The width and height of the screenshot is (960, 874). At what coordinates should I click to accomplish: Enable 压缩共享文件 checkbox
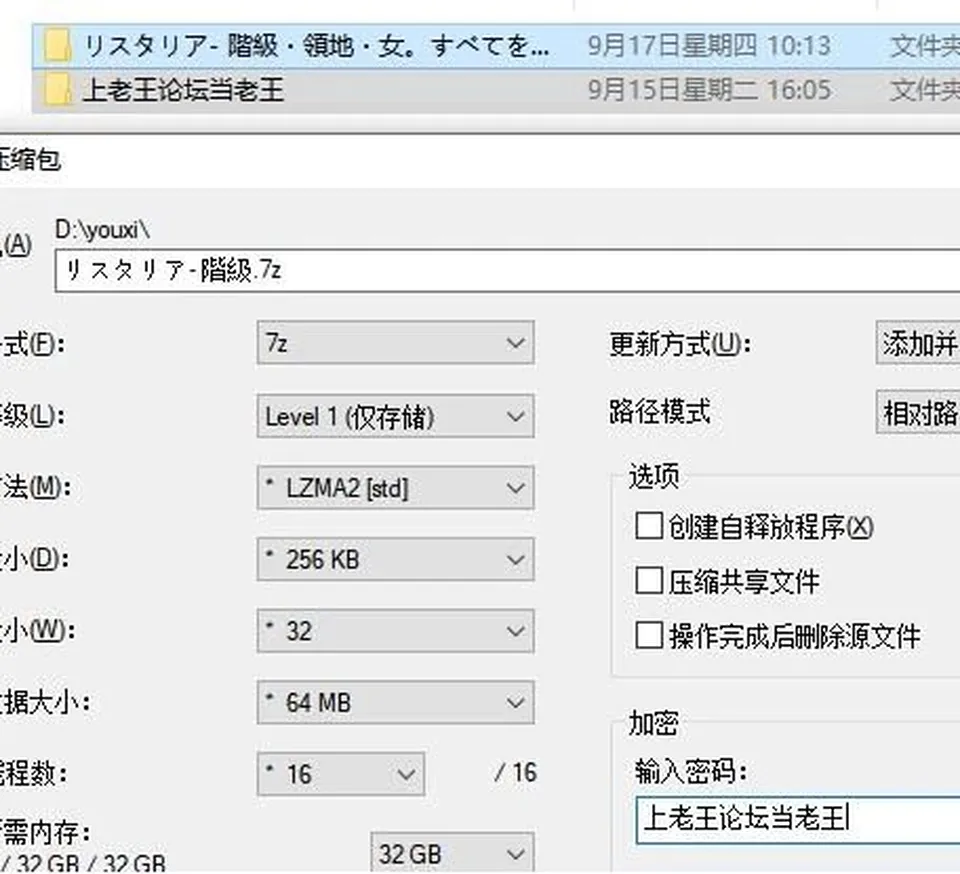(649, 580)
